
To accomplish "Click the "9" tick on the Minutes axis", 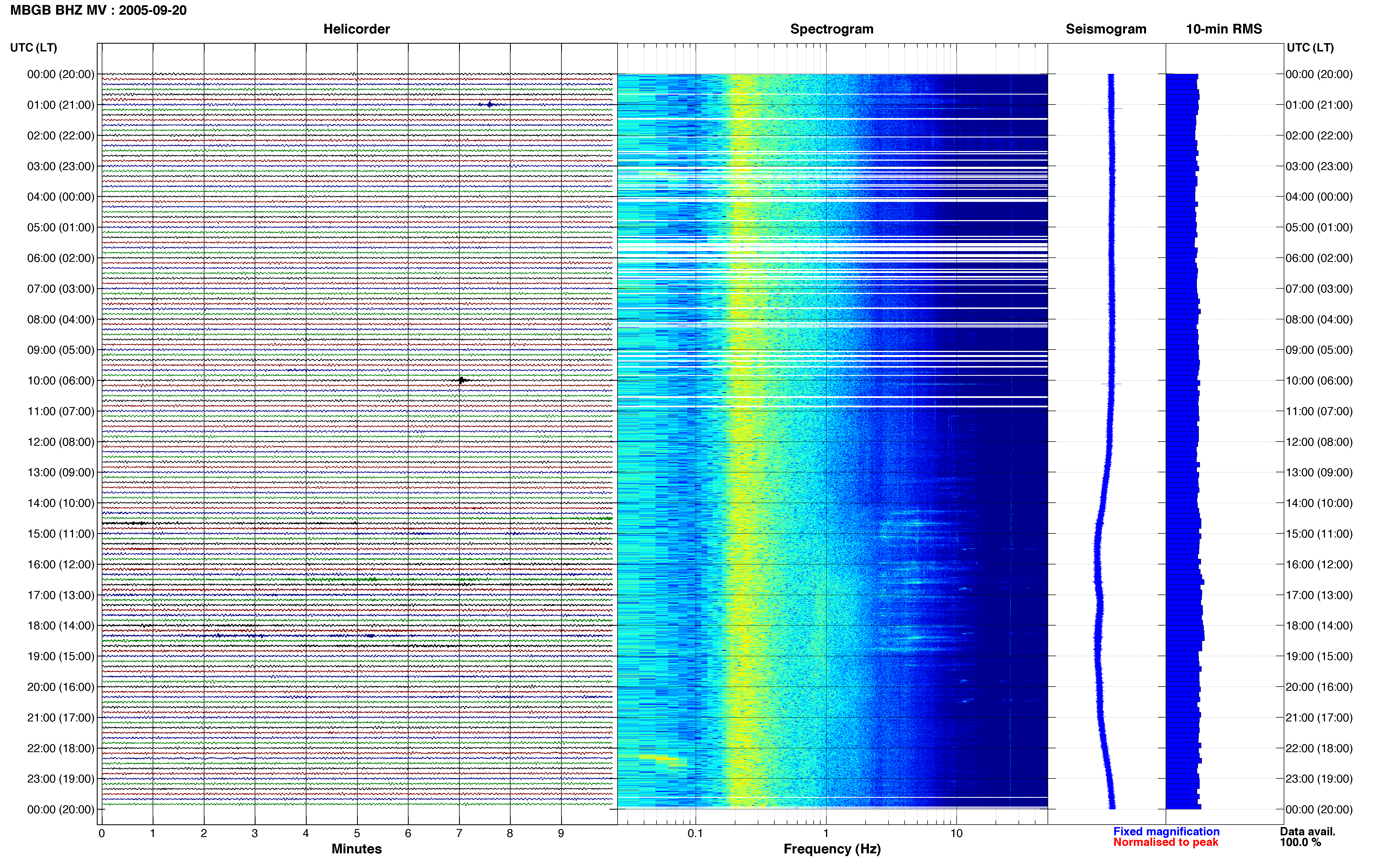I will coord(561,833).
